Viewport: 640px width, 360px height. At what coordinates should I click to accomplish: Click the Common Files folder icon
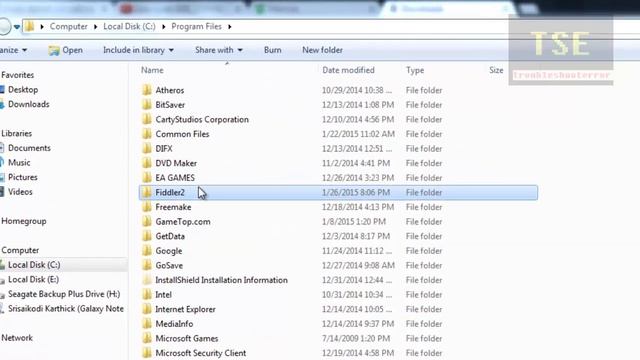point(147,134)
